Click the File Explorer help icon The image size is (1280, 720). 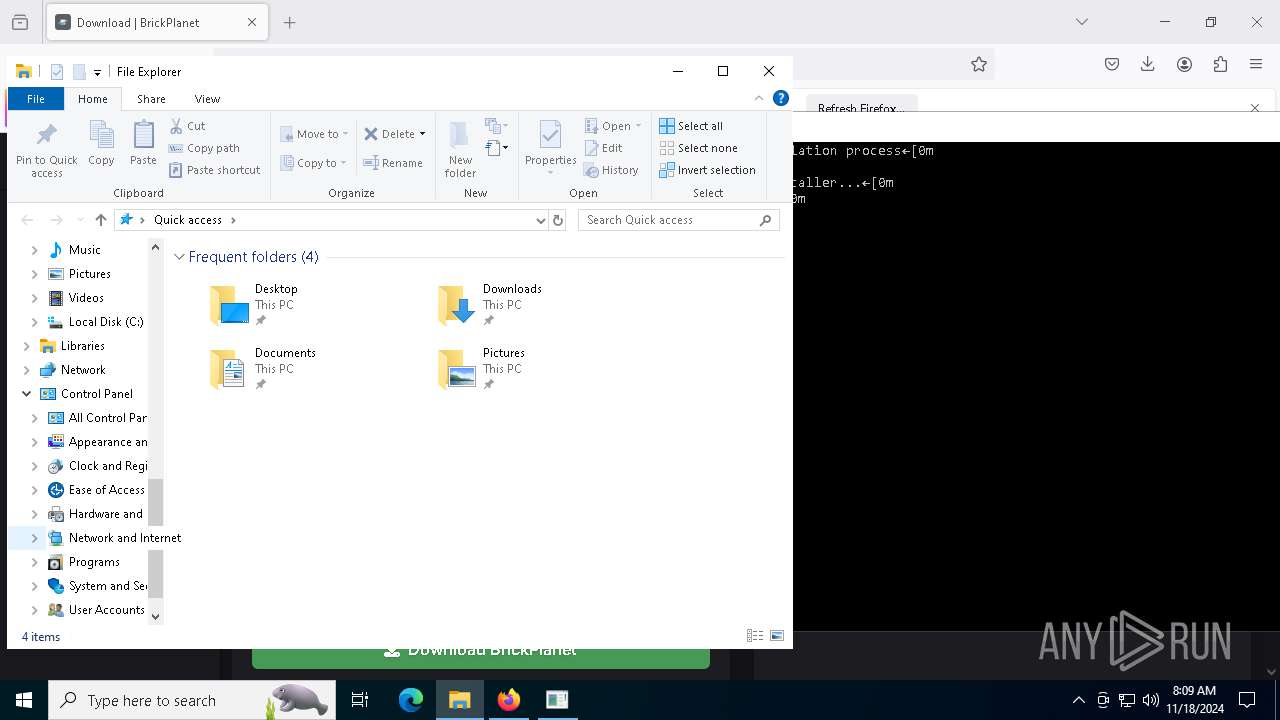(781, 98)
